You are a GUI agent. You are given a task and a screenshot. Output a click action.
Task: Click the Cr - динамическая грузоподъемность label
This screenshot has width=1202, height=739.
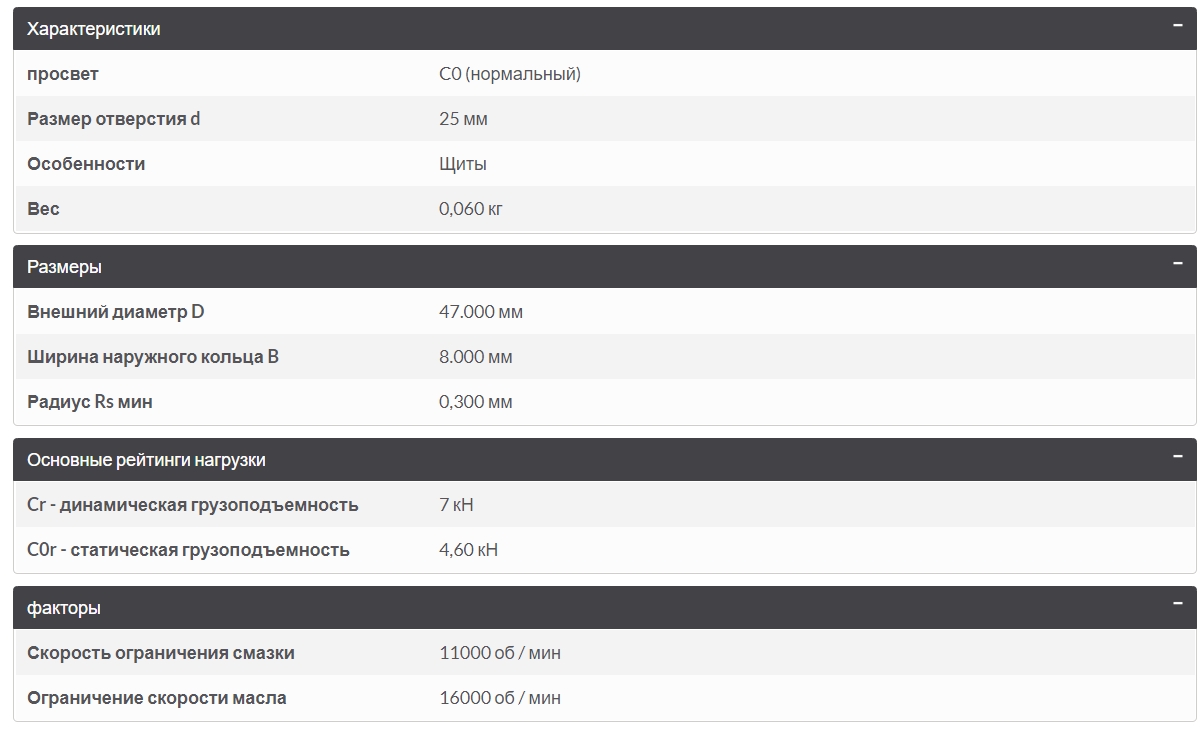(193, 505)
